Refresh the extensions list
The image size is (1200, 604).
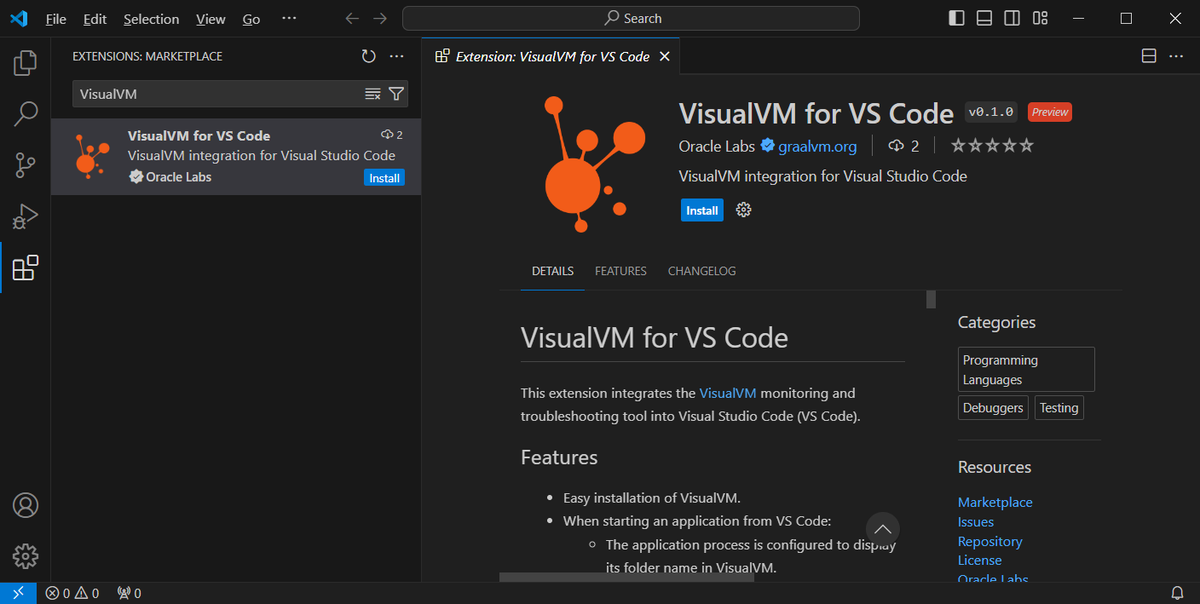pyautogui.click(x=369, y=57)
